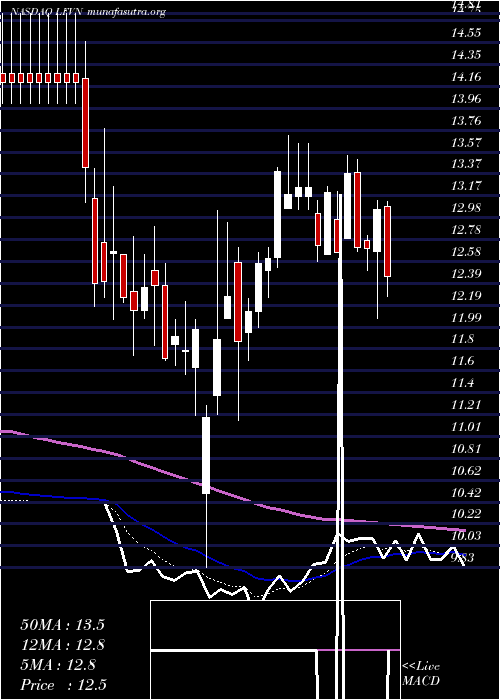The height and width of the screenshot is (700, 500).
Task: Click the 13.96 price axis label
Action: click(467, 99)
